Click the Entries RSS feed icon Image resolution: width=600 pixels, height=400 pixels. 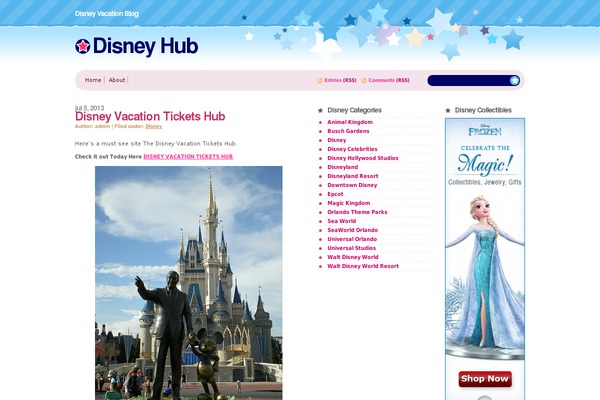[320, 80]
